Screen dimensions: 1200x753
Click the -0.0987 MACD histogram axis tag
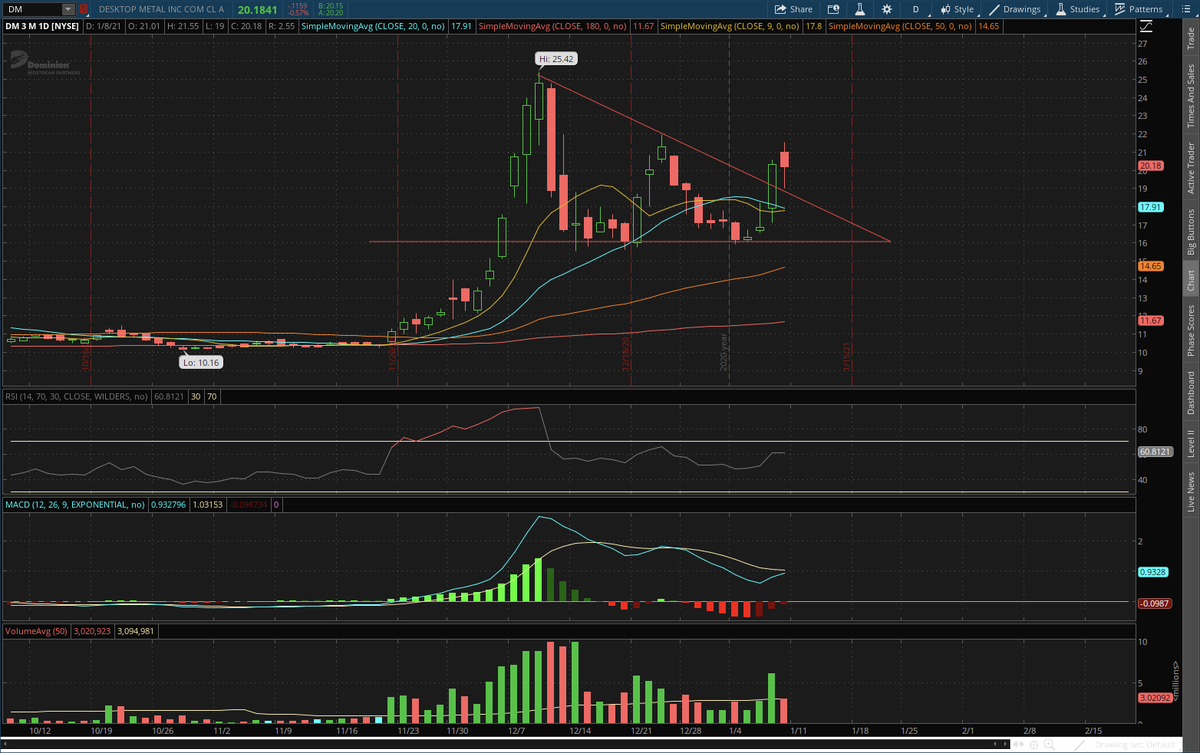(1153, 603)
